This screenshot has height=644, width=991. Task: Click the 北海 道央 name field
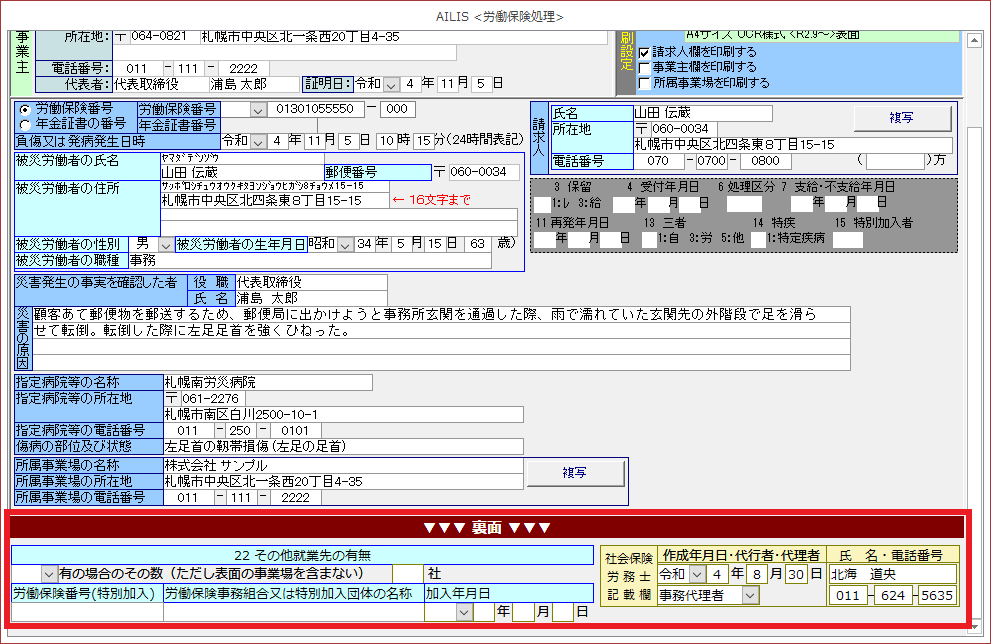point(892,574)
